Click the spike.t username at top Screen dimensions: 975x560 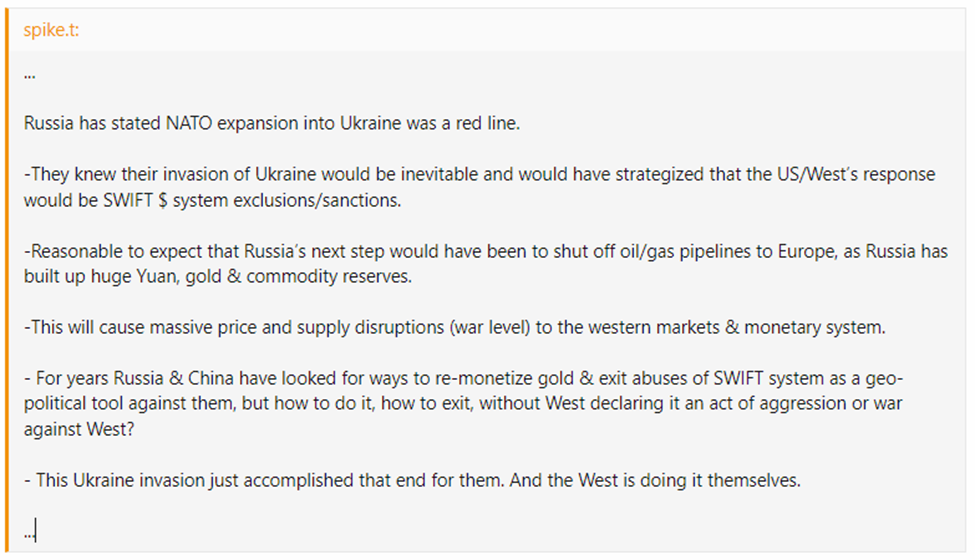[x=52, y=29]
